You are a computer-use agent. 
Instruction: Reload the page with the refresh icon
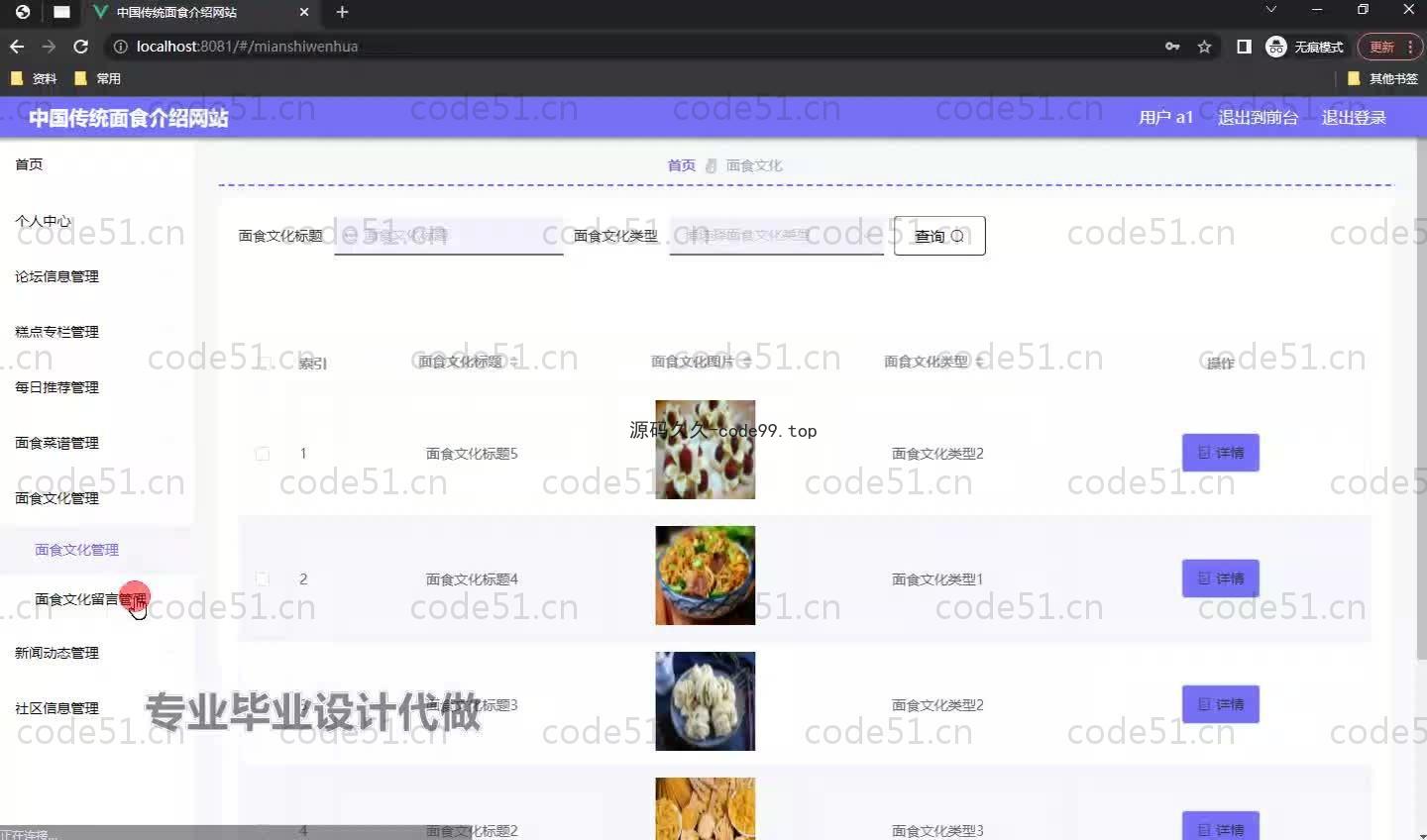81,47
